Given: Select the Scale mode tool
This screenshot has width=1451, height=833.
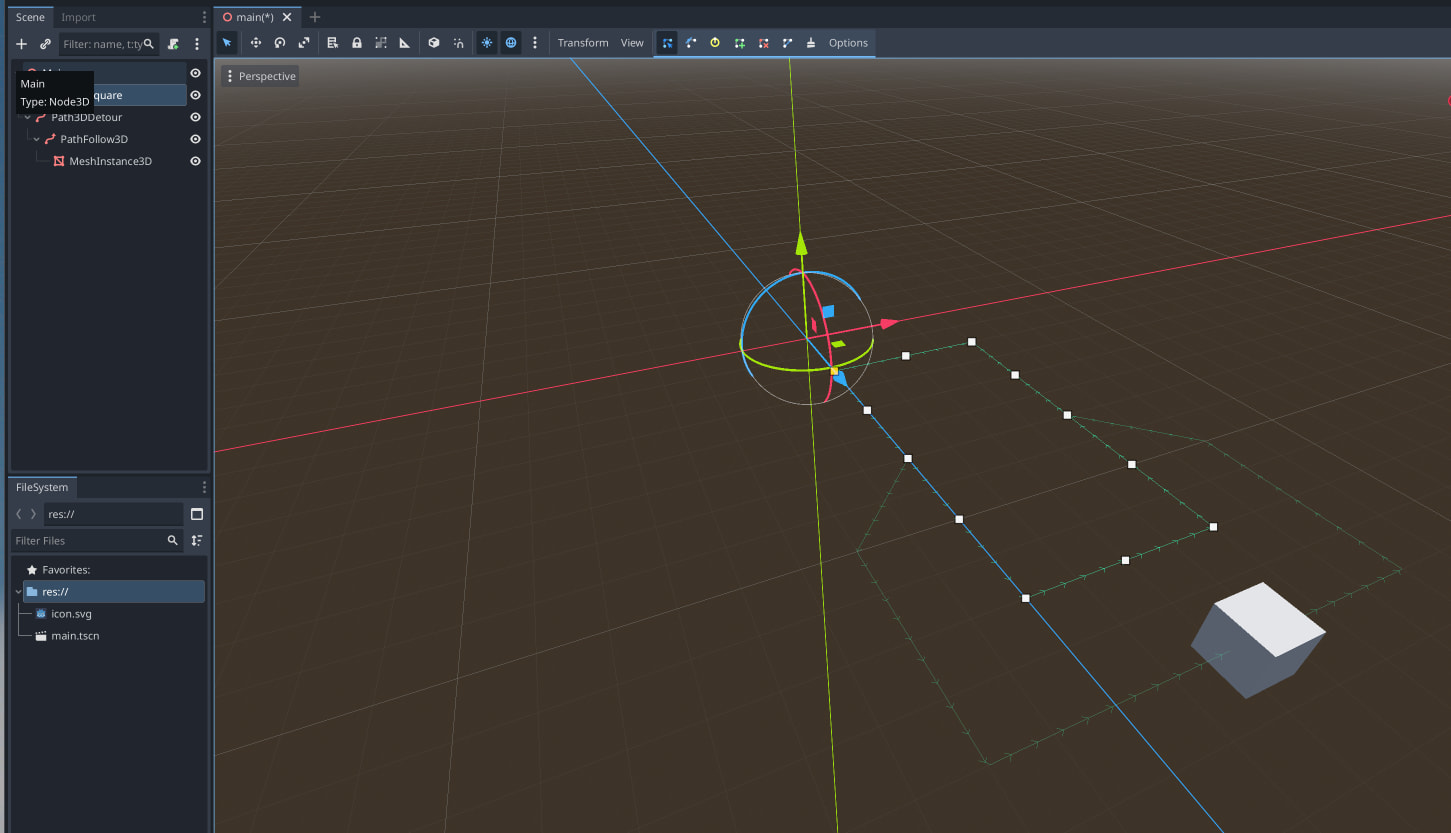Looking at the screenshot, I should 303,43.
